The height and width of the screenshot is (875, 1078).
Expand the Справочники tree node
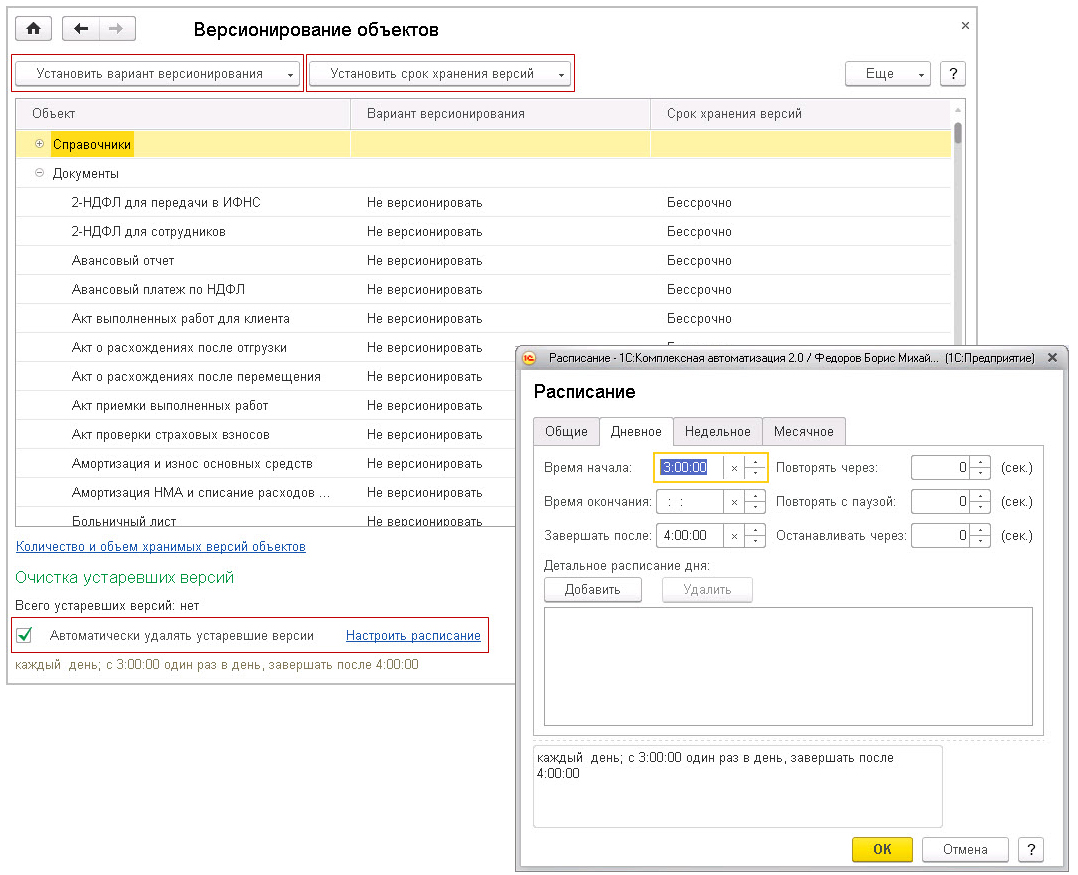click(39, 144)
